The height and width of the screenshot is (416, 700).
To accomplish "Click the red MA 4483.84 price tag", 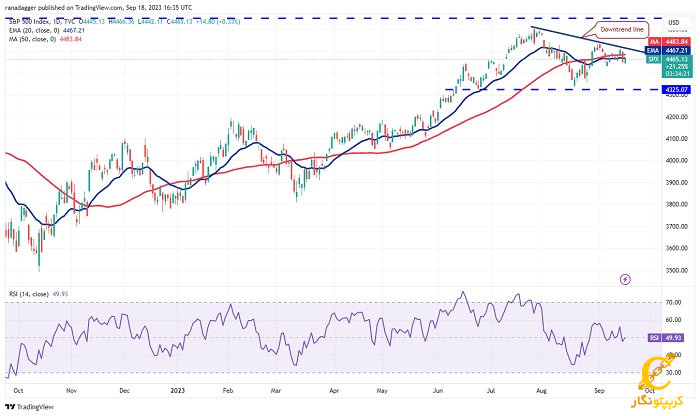I will click(x=669, y=42).
